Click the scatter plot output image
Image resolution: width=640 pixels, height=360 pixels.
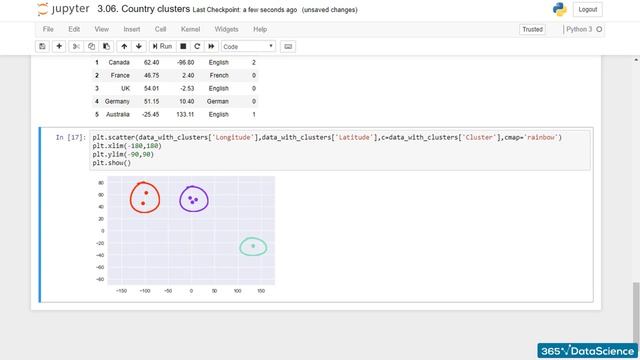click(x=185, y=235)
